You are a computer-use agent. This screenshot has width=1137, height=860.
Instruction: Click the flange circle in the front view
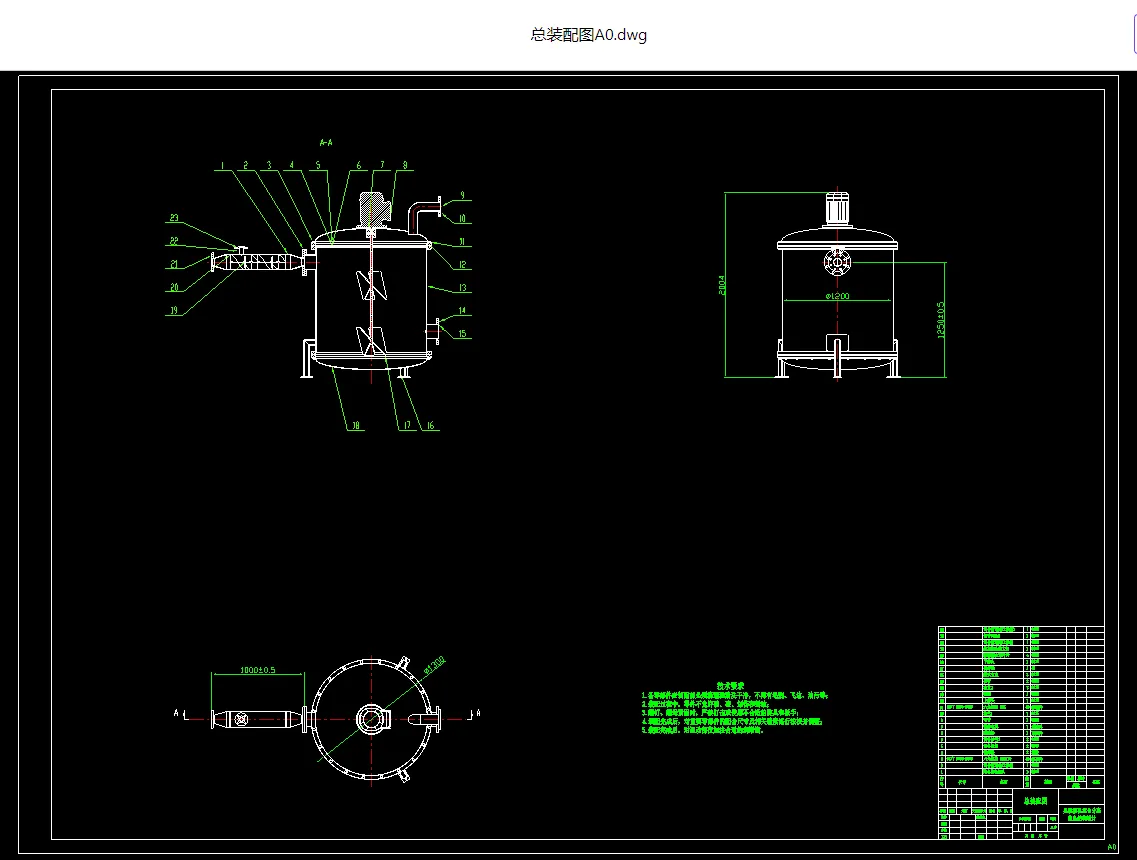click(x=837, y=261)
